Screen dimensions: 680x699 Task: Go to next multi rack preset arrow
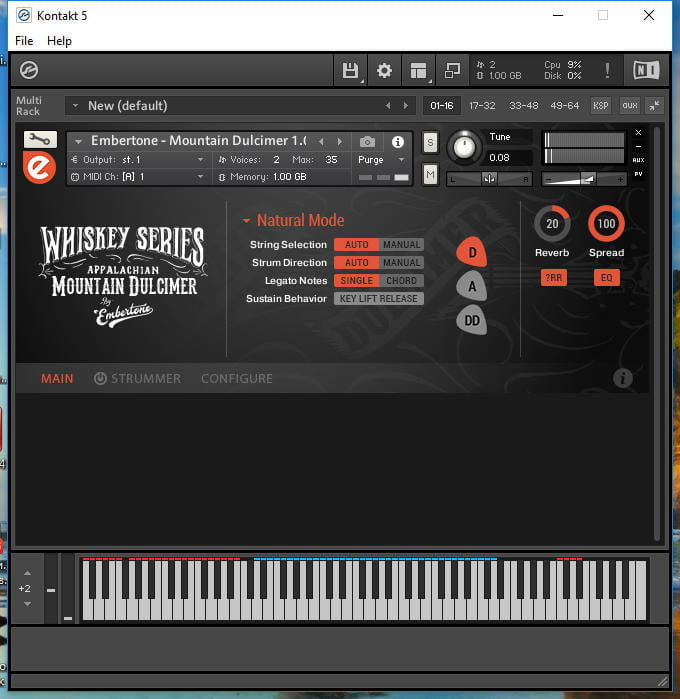(406, 106)
